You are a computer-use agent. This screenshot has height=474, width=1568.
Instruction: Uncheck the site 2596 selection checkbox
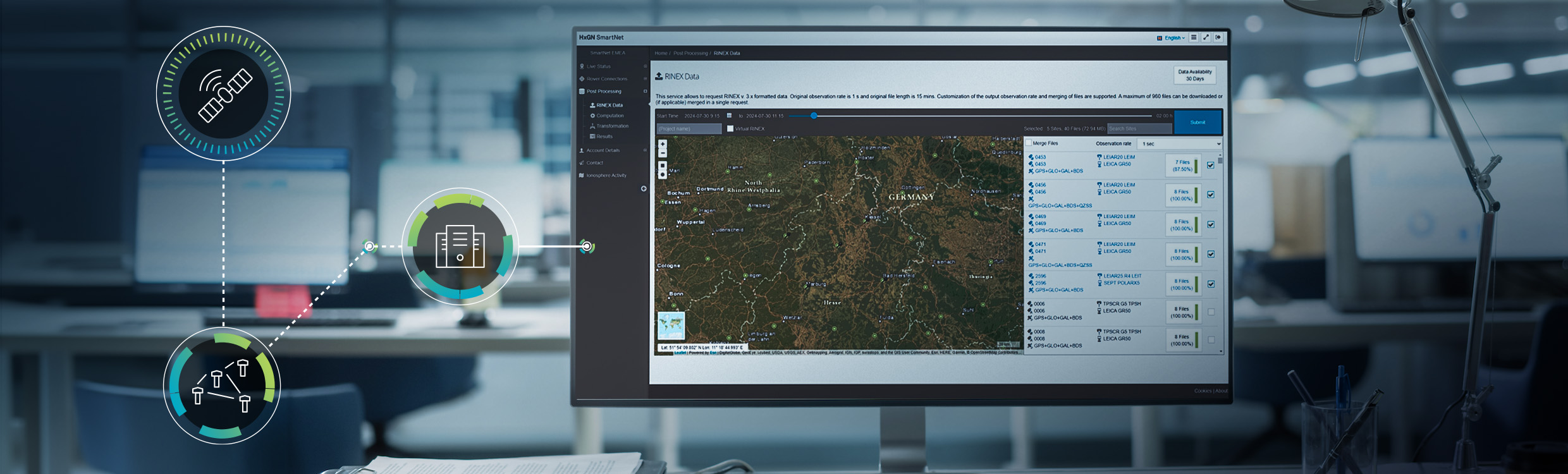(1211, 284)
